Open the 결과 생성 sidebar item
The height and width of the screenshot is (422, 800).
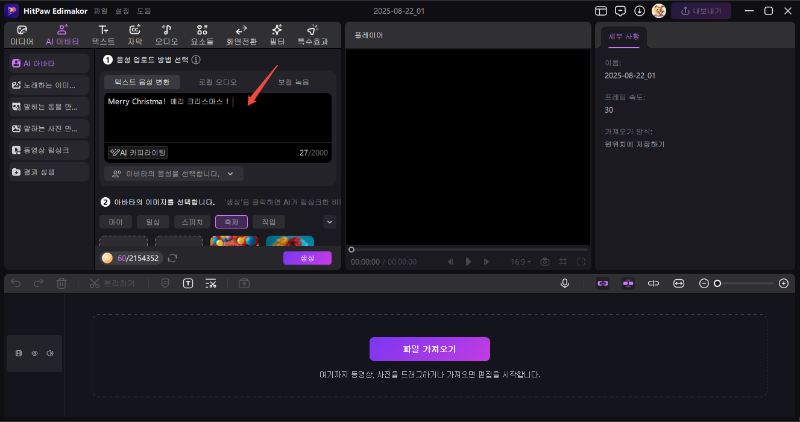coord(49,172)
